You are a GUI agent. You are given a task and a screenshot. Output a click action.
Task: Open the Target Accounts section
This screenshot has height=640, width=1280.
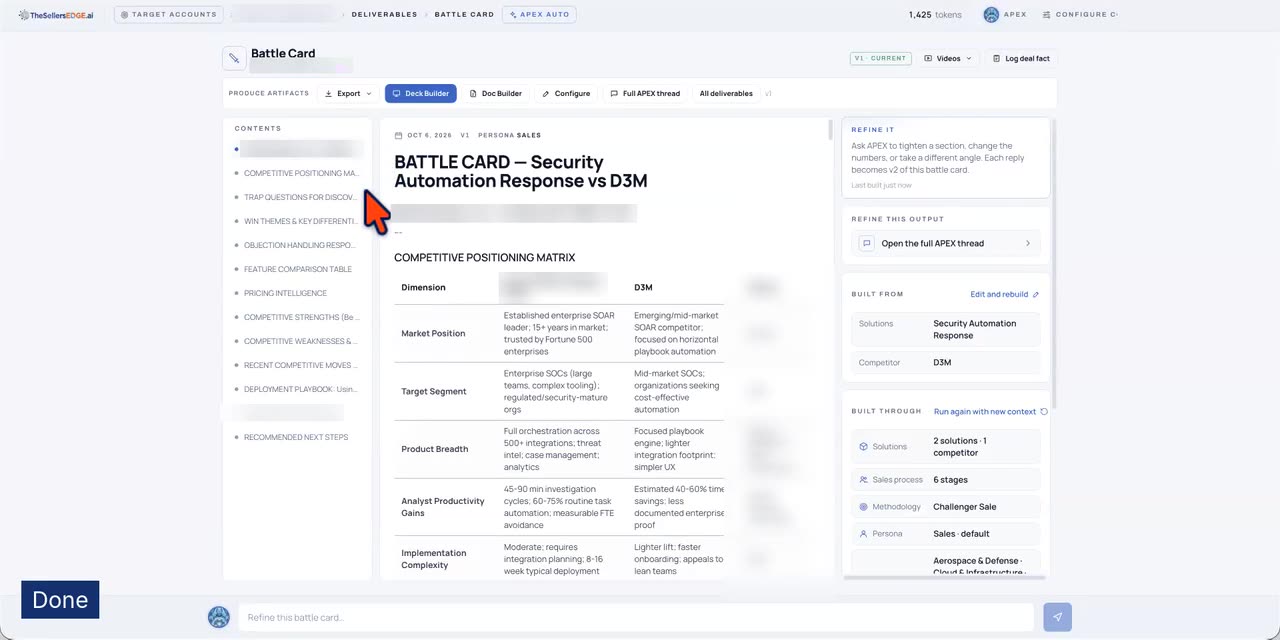tap(168, 15)
